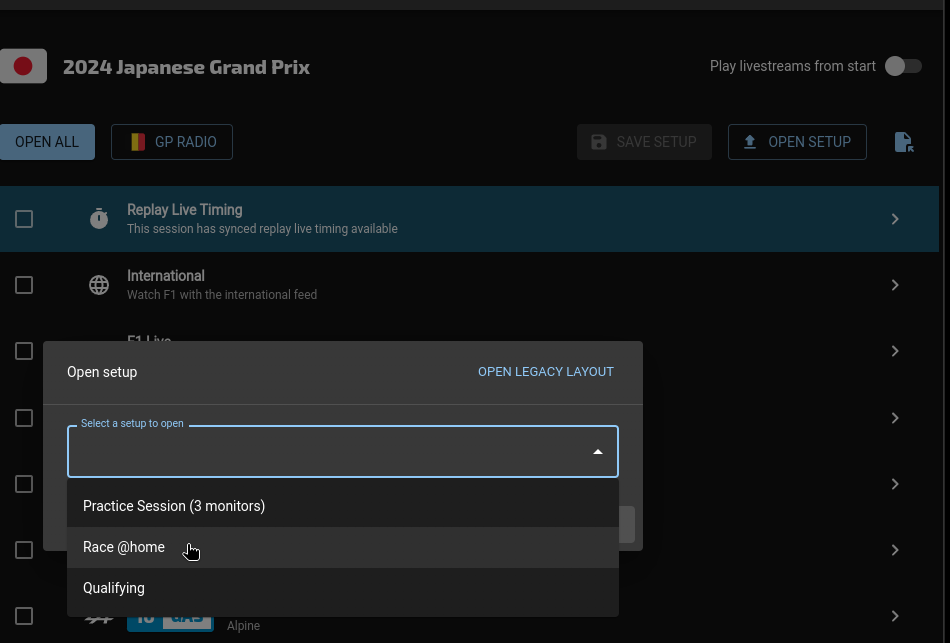Screen dimensions: 950x643
Task: Check the F1 Live row checkbox
Action: pos(24,351)
